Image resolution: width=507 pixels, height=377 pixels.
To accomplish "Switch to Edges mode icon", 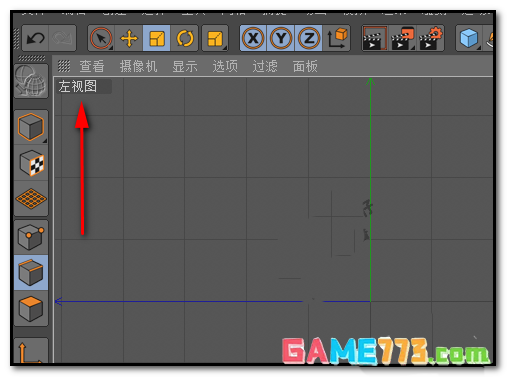I will click(31, 272).
